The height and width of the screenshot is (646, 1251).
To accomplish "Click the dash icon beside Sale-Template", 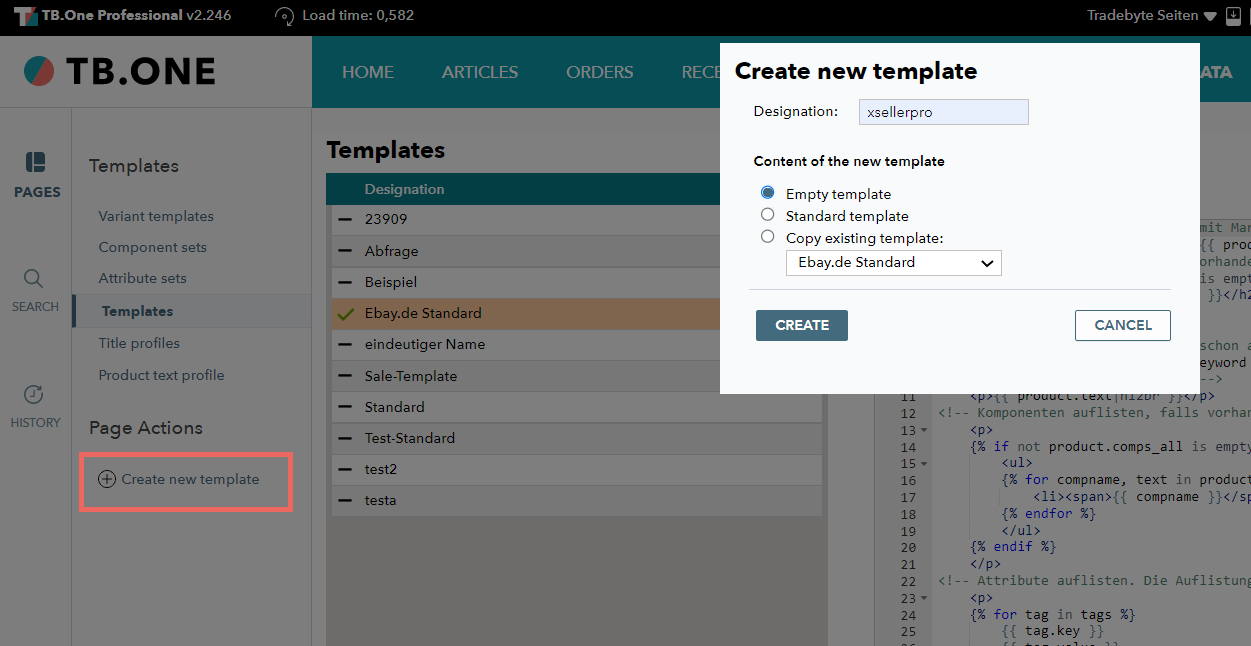I will pyautogui.click(x=346, y=376).
